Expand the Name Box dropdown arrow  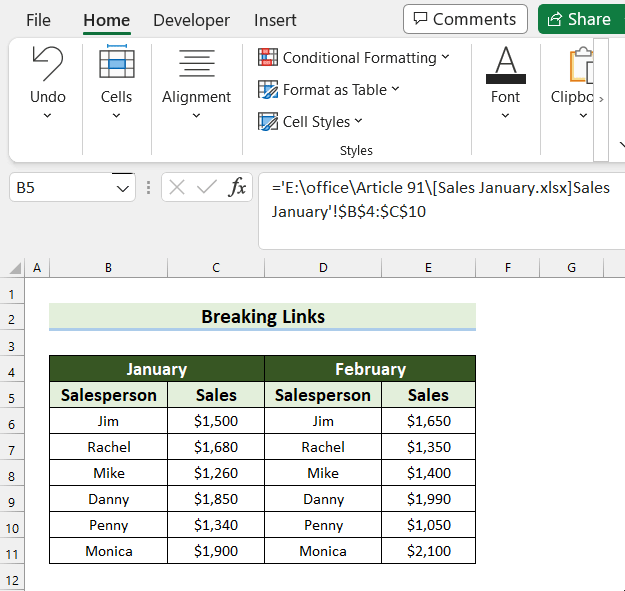coord(123,188)
